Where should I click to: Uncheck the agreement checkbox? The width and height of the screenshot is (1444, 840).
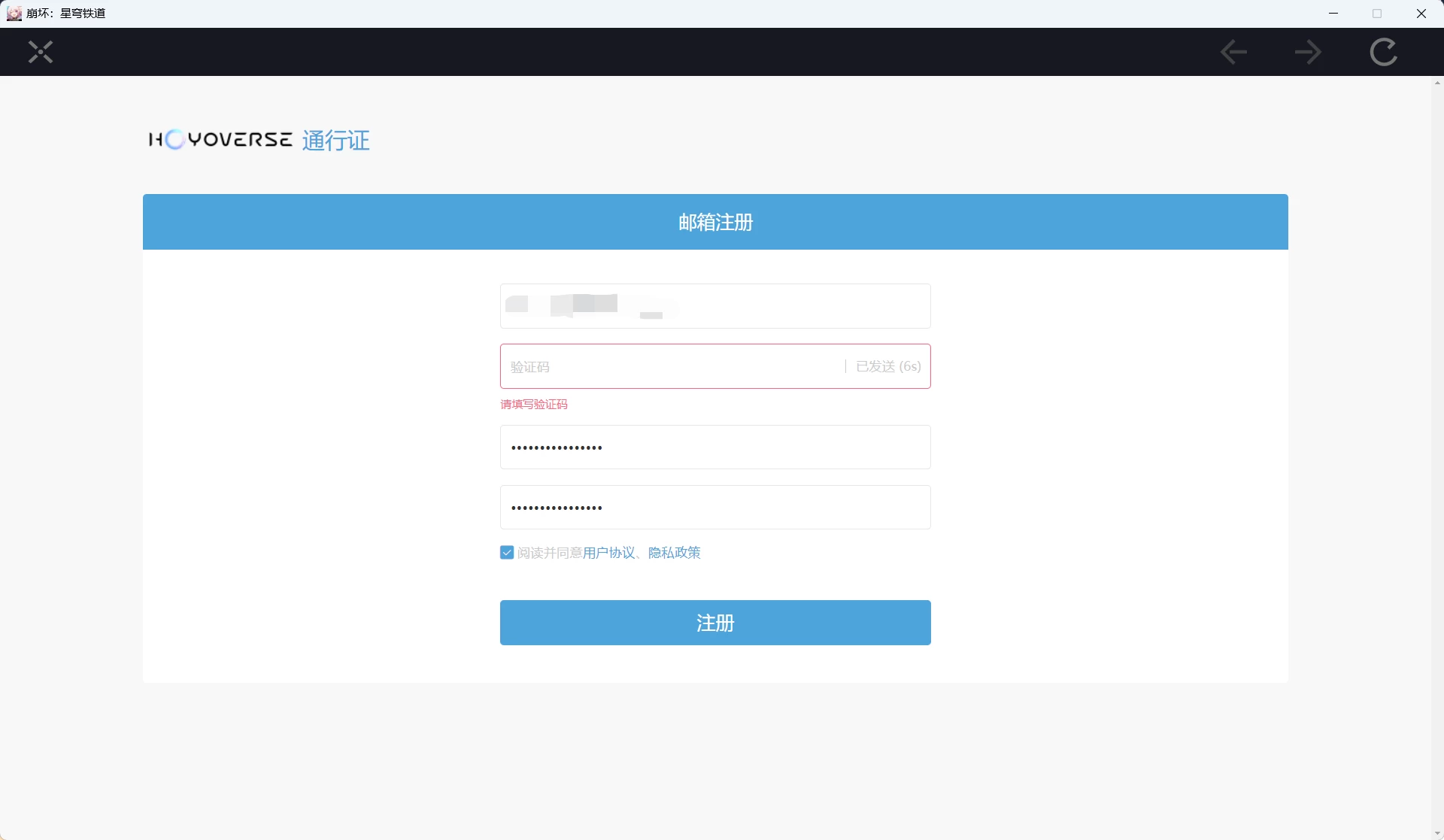(x=507, y=553)
